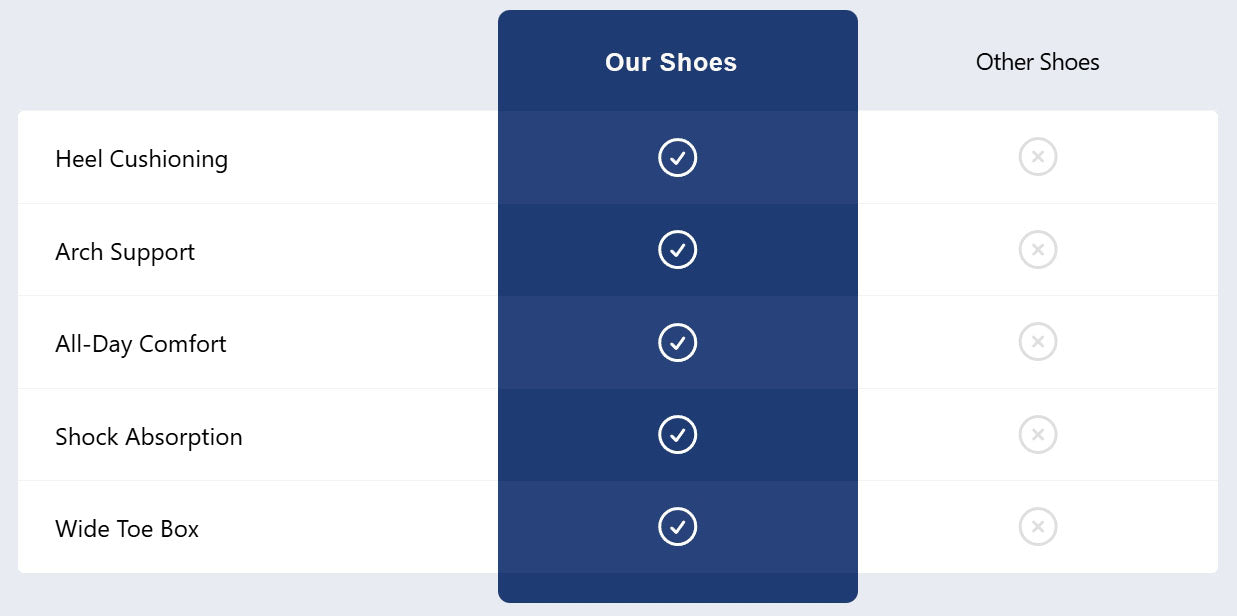Click the Arch Support X icon

coord(1037,250)
